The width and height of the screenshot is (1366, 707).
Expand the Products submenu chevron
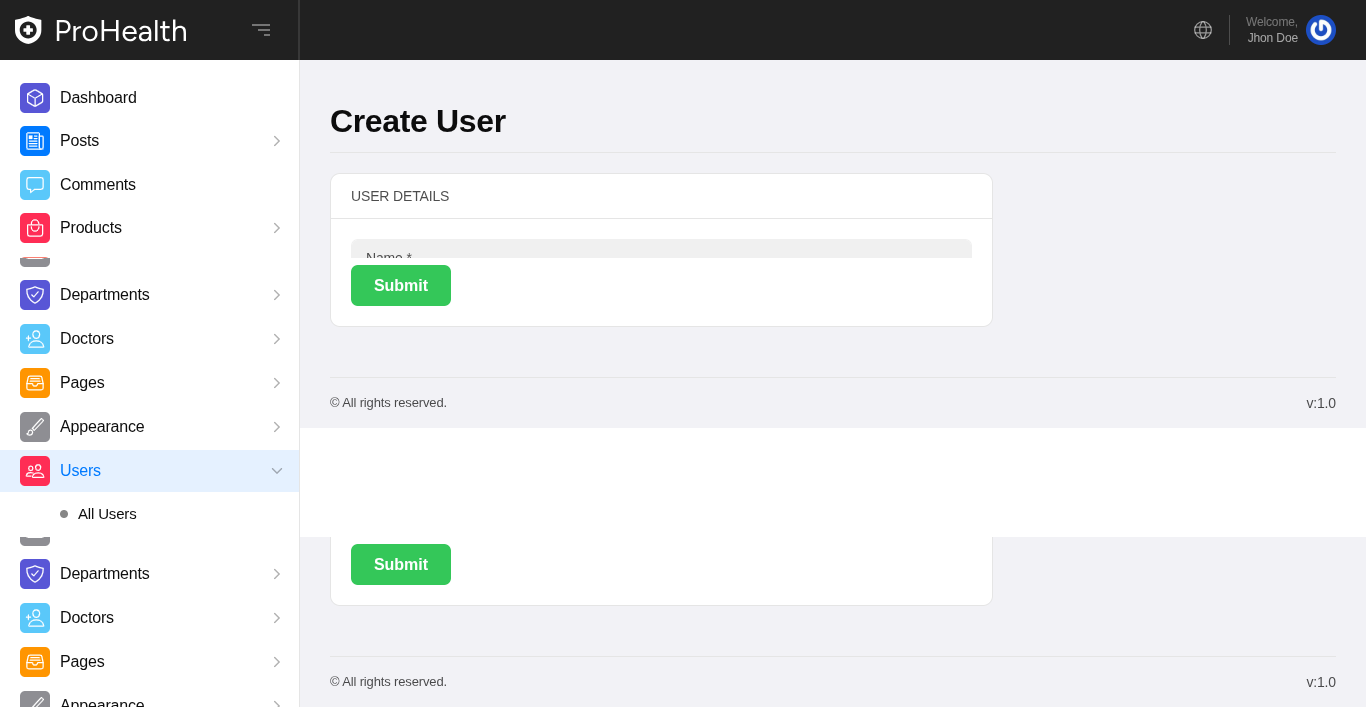(x=277, y=228)
